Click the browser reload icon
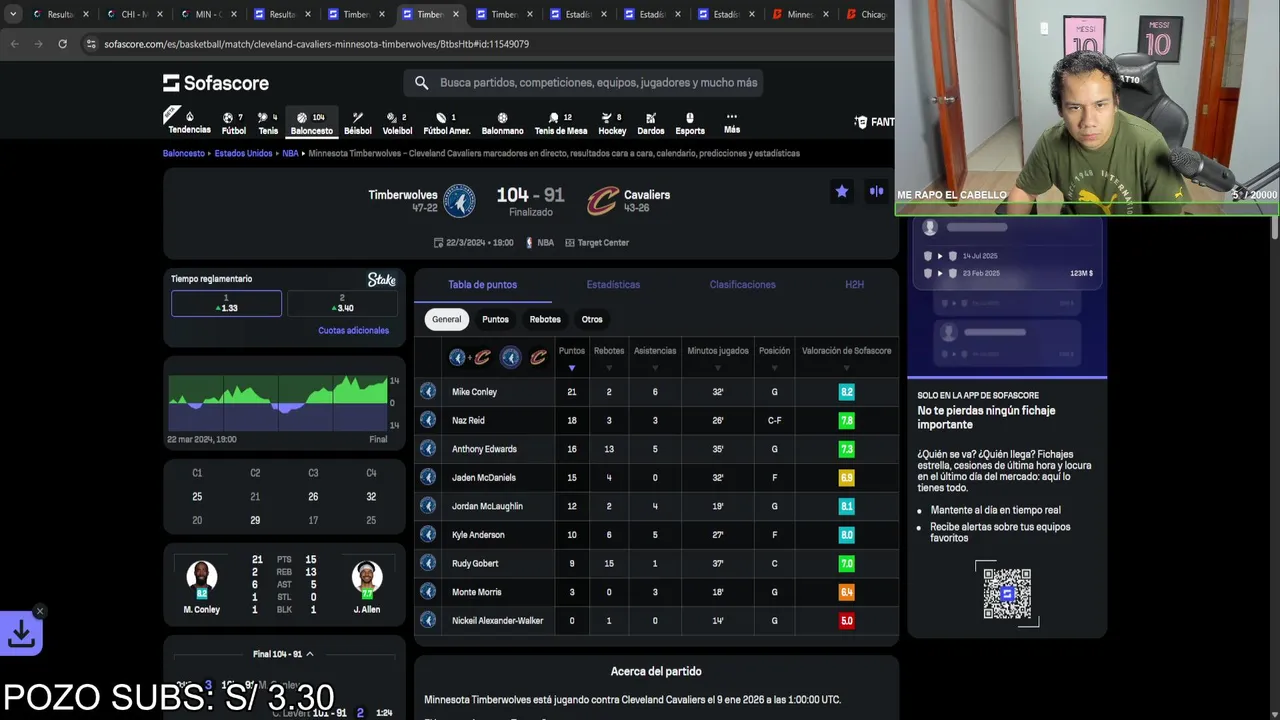The width and height of the screenshot is (1280, 720). (62, 44)
